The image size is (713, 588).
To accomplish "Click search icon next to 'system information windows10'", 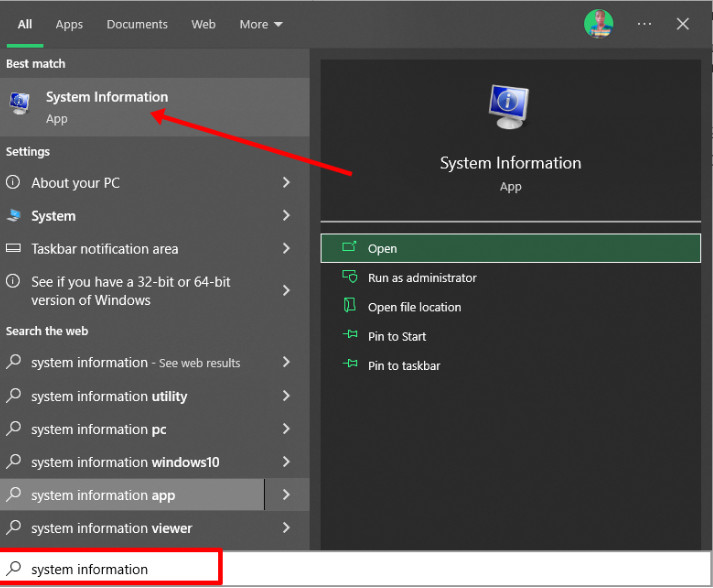I will (14, 461).
